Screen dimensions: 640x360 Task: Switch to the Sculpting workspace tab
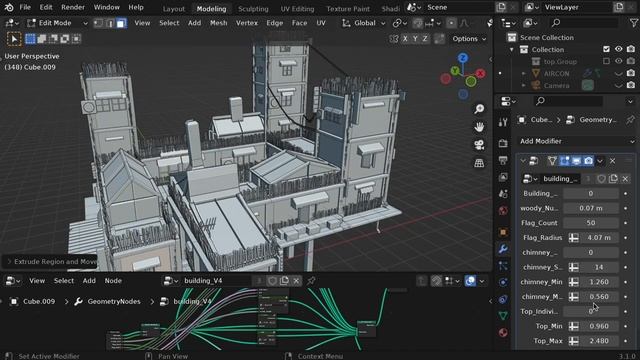pyautogui.click(x=253, y=9)
